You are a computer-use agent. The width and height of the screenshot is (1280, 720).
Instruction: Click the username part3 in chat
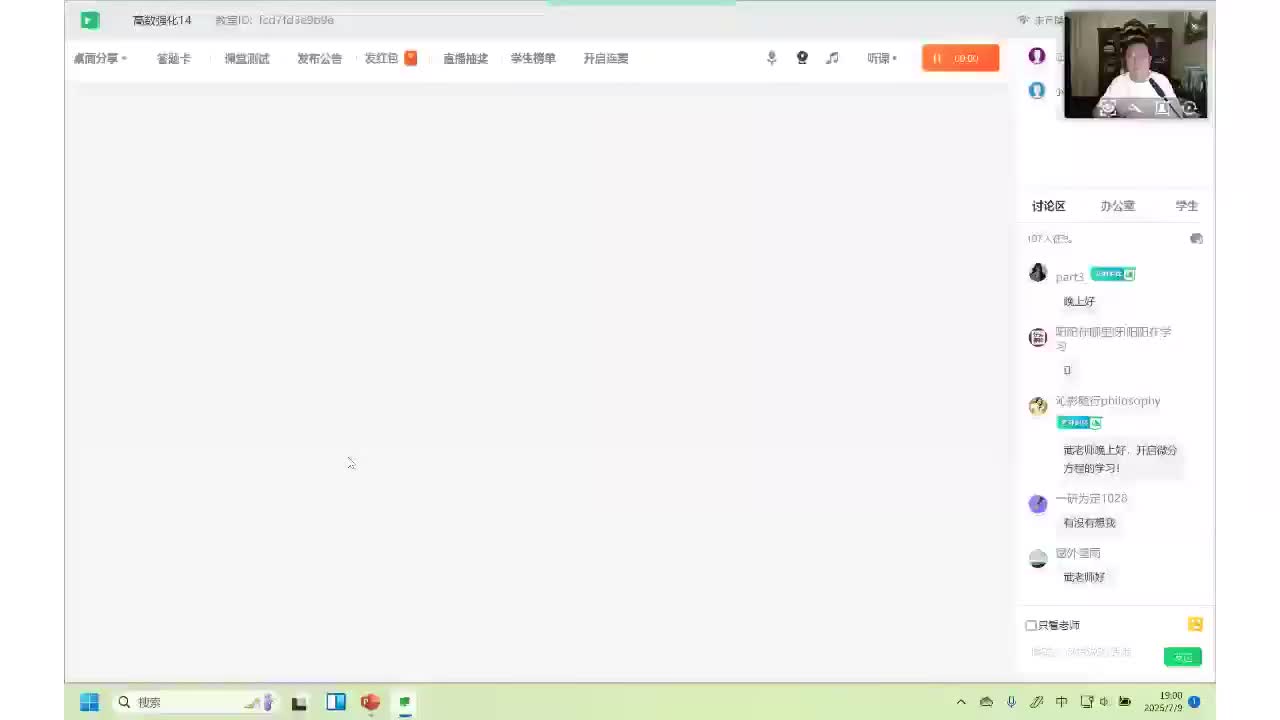[1069, 277]
